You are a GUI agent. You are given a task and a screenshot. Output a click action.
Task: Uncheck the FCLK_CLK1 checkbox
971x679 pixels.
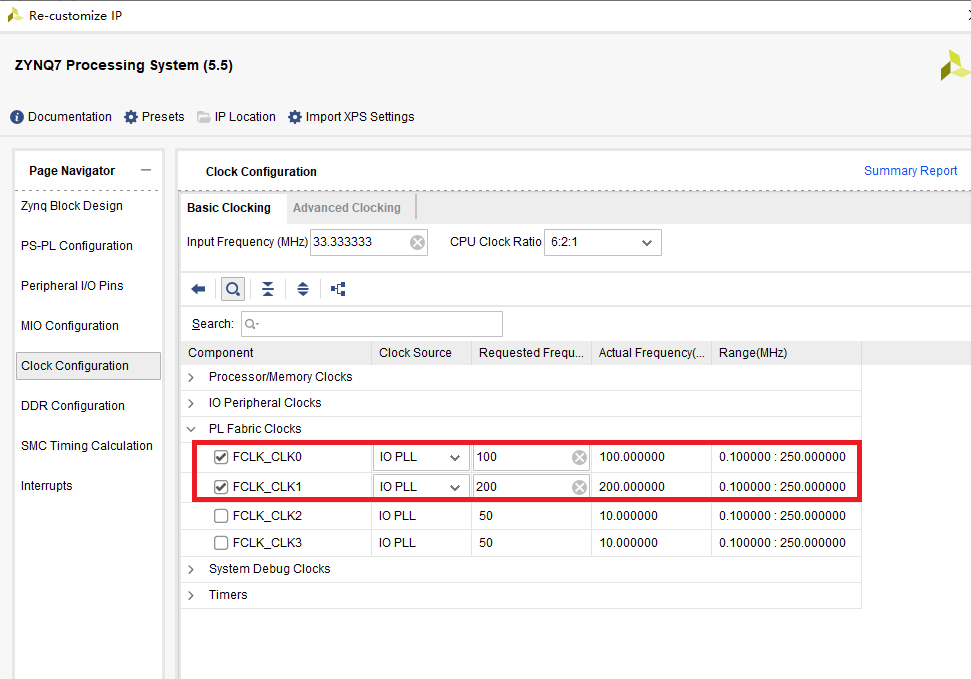[220, 487]
